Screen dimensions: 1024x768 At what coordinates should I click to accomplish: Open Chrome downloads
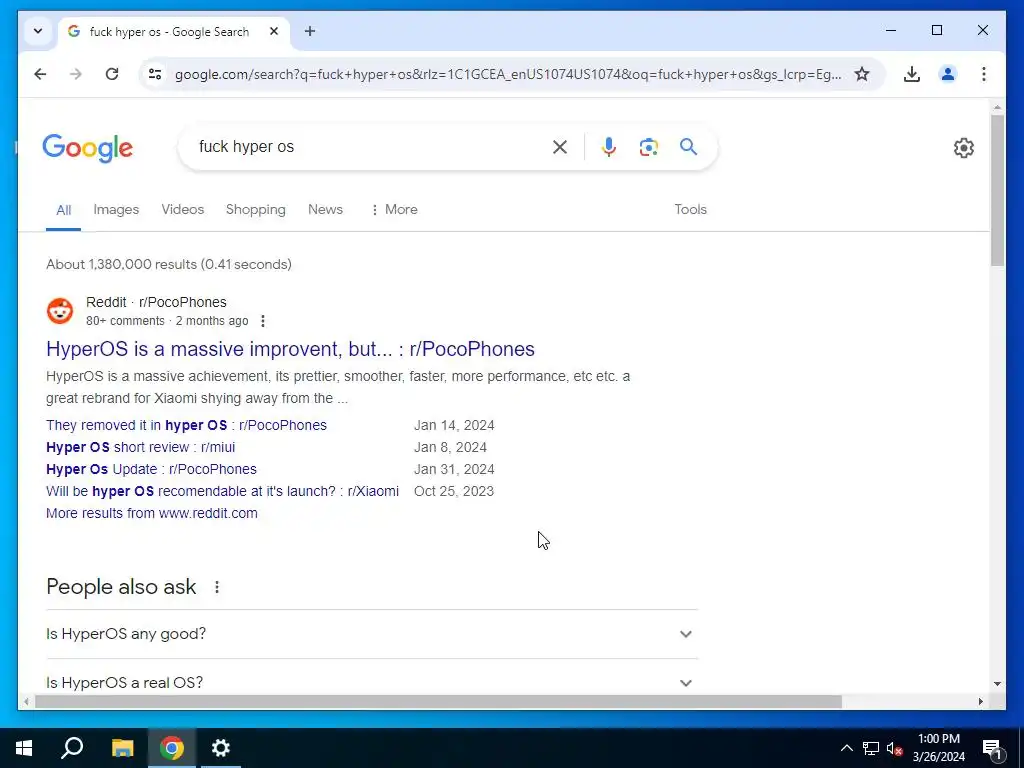click(912, 74)
